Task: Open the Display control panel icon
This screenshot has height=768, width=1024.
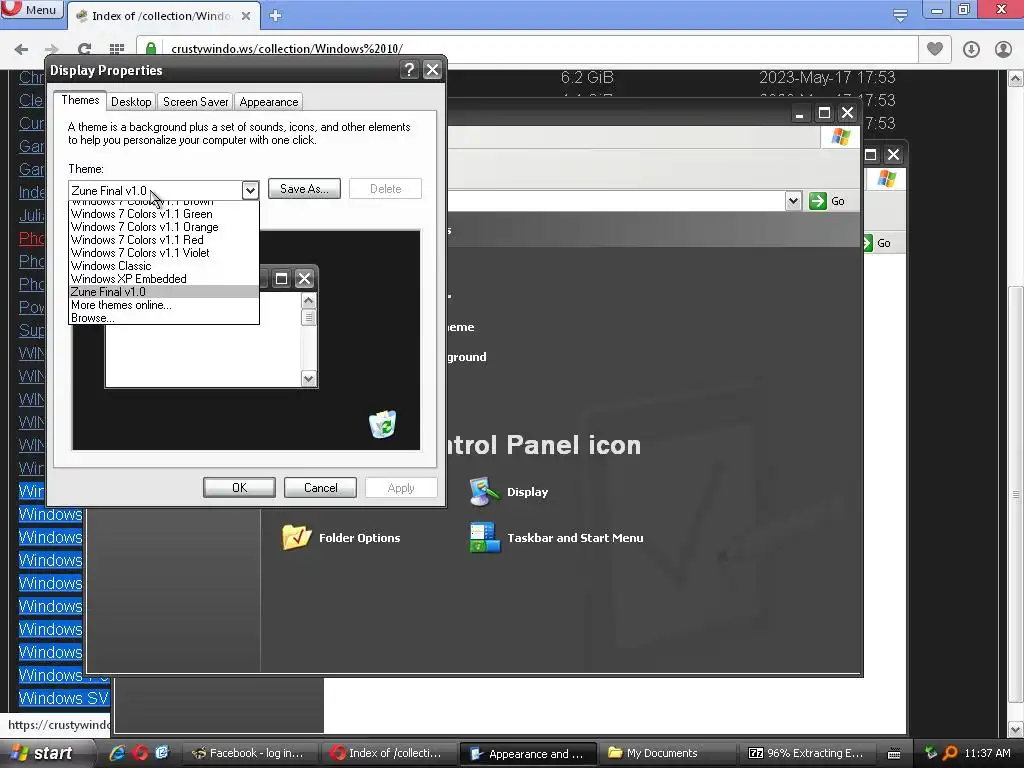Action: (484, 492)
